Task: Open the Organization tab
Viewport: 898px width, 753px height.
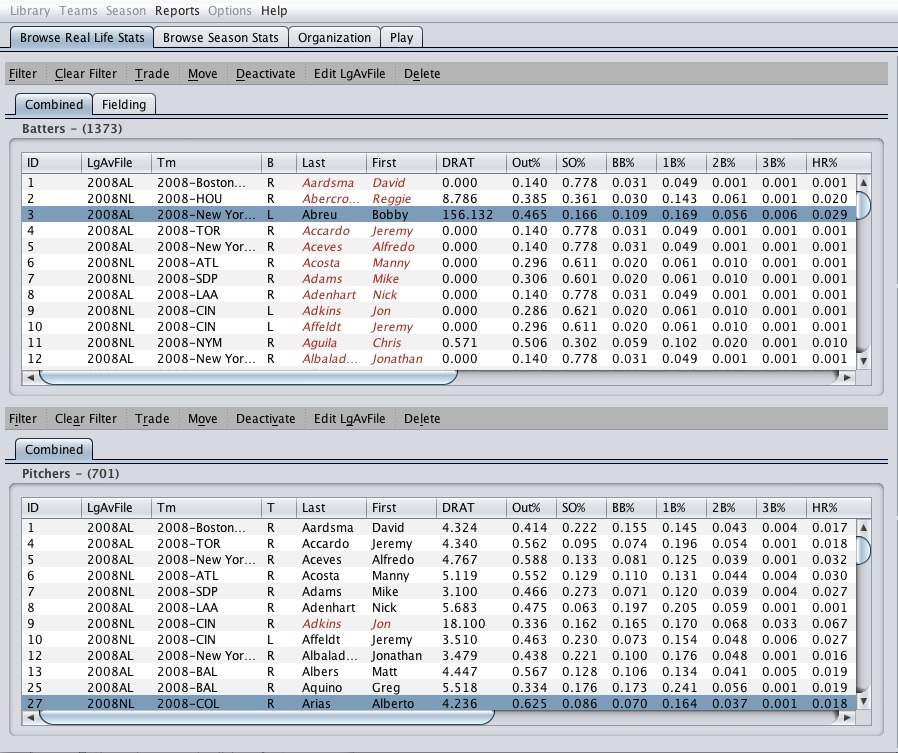Action: click(334, 38)
